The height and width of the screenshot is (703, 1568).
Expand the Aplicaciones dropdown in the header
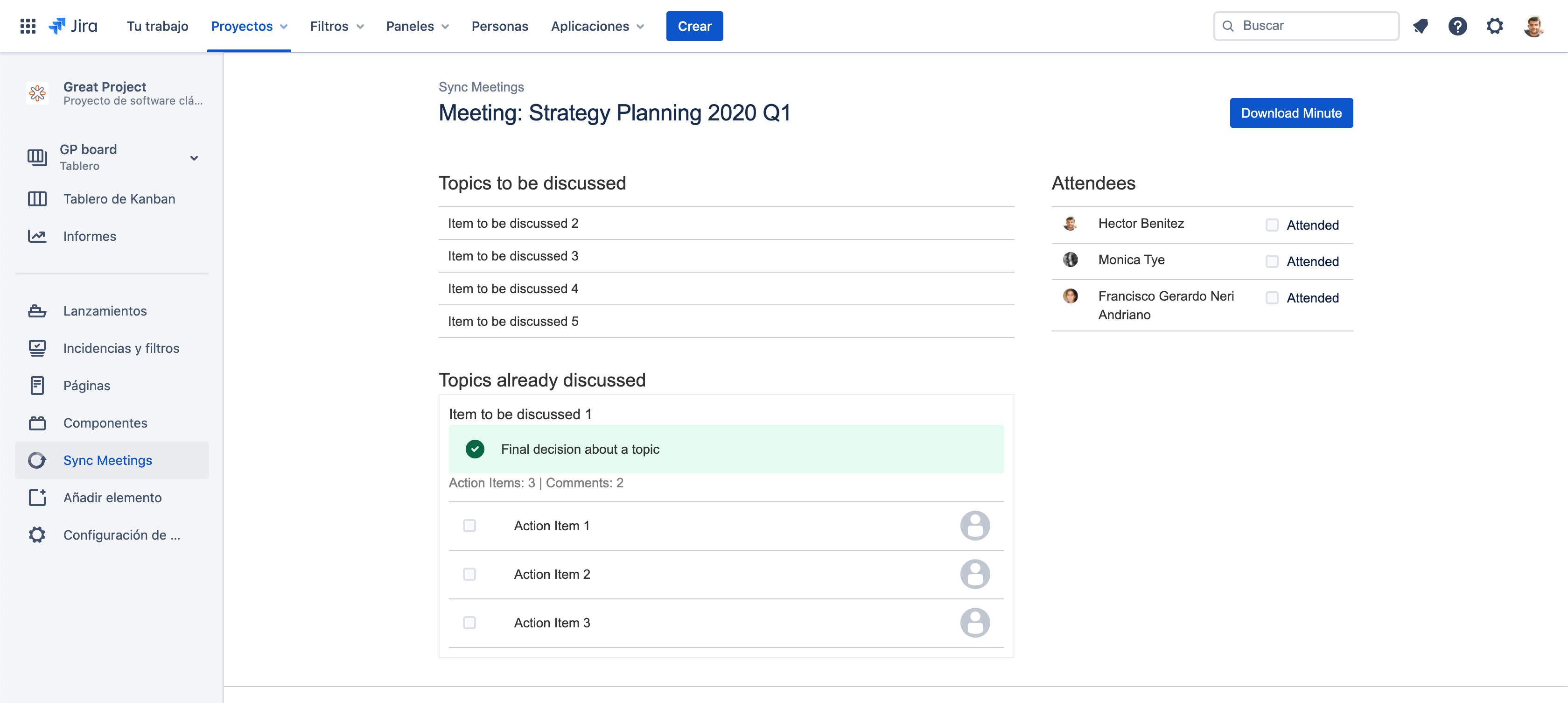click(x=597, y=26)
